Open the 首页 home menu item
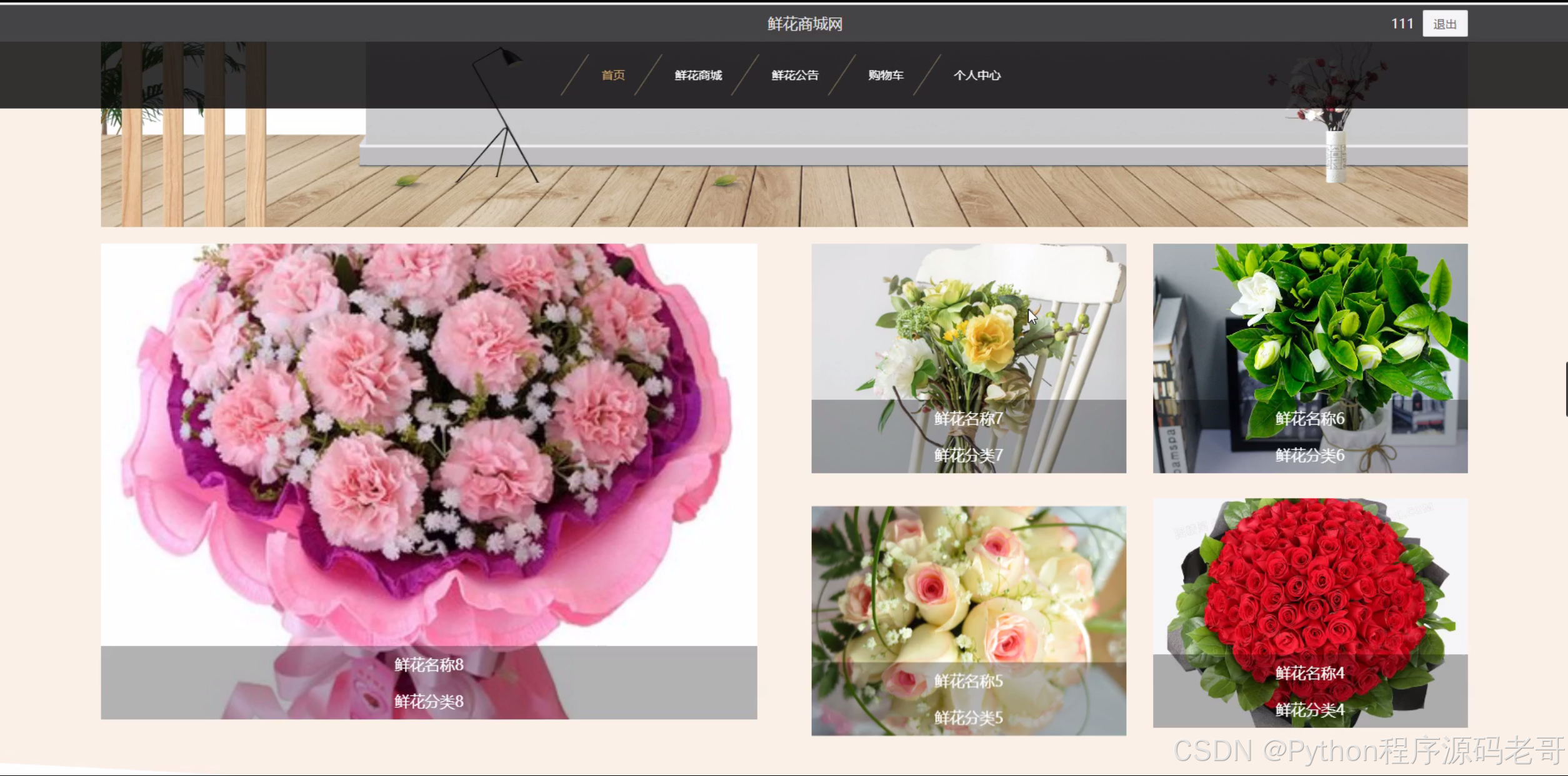1568x776 pixels. [x=612, y=75]
